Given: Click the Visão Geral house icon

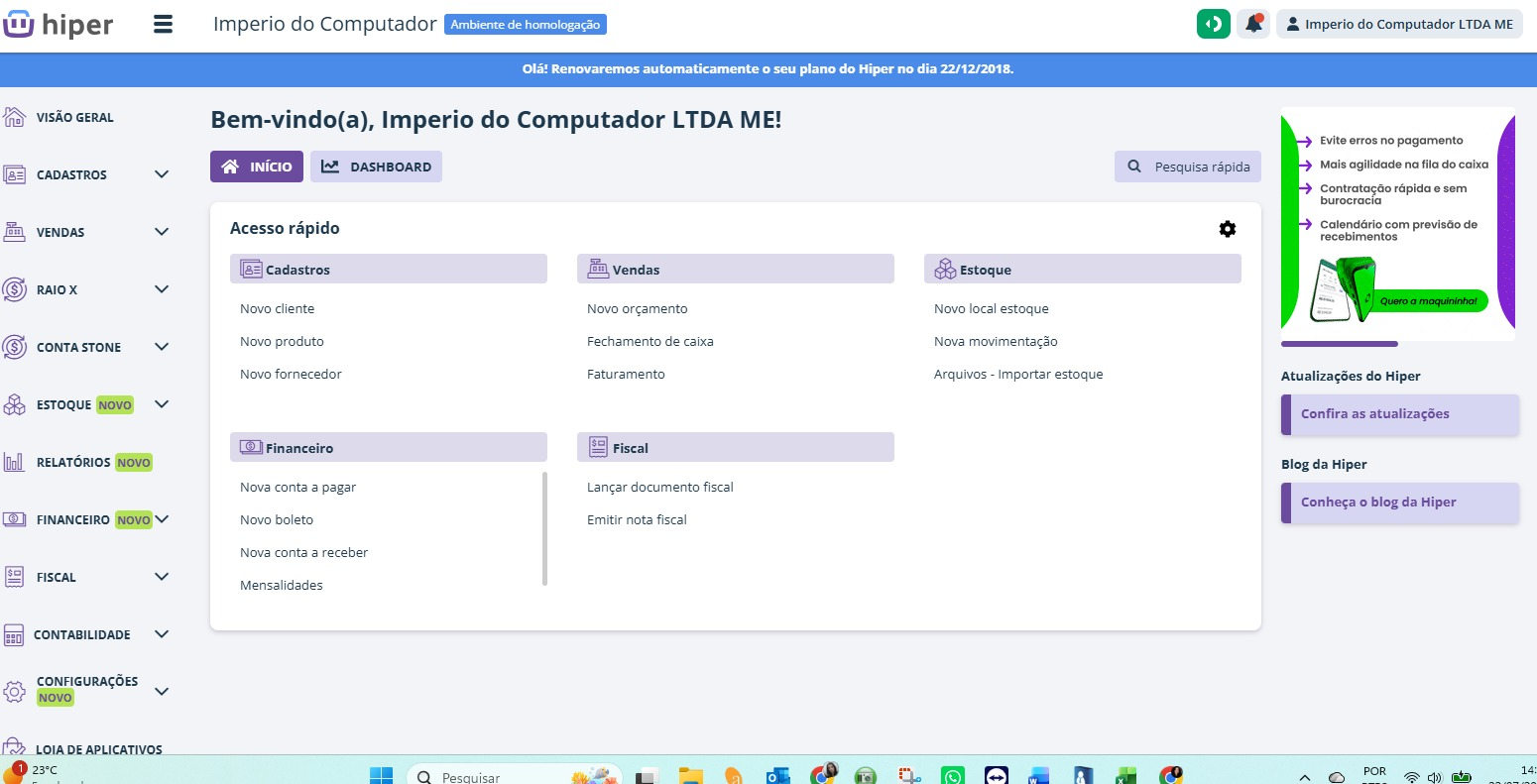Looking at the screenshot, I should click(x=14, y=117).
